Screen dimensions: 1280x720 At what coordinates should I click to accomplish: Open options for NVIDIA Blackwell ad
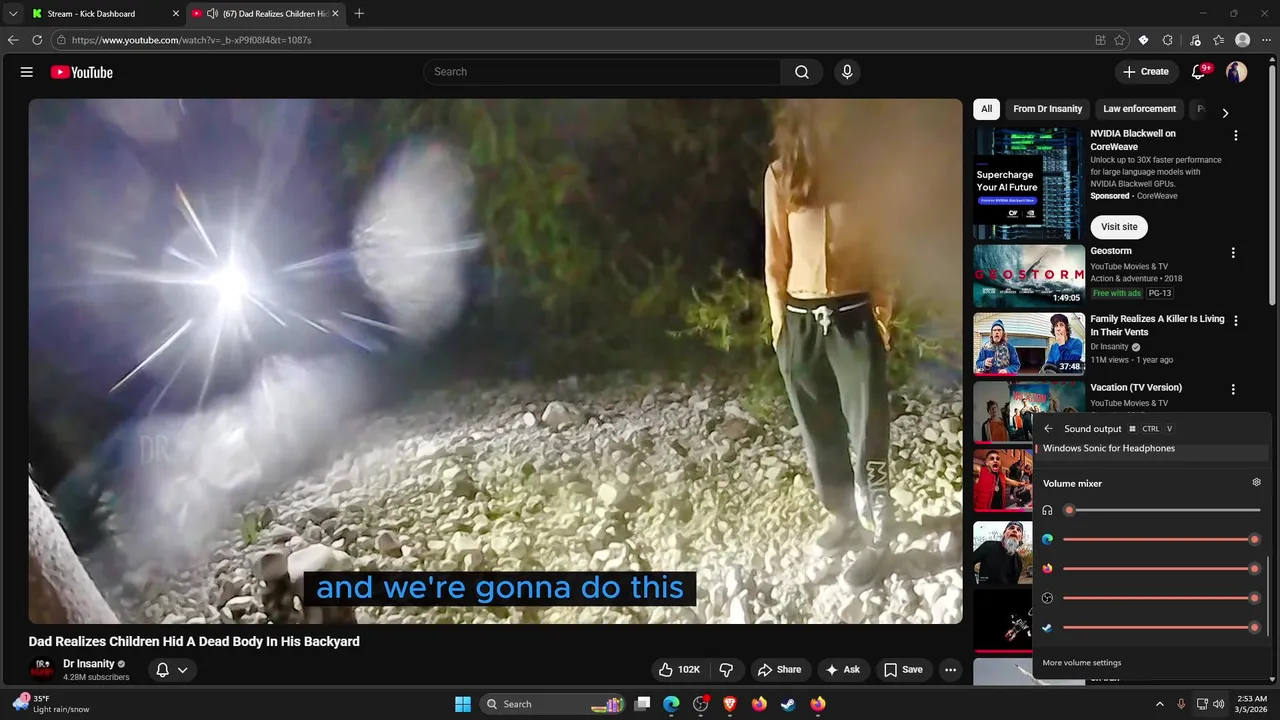pyautogui.click(x=1236, y=135)
